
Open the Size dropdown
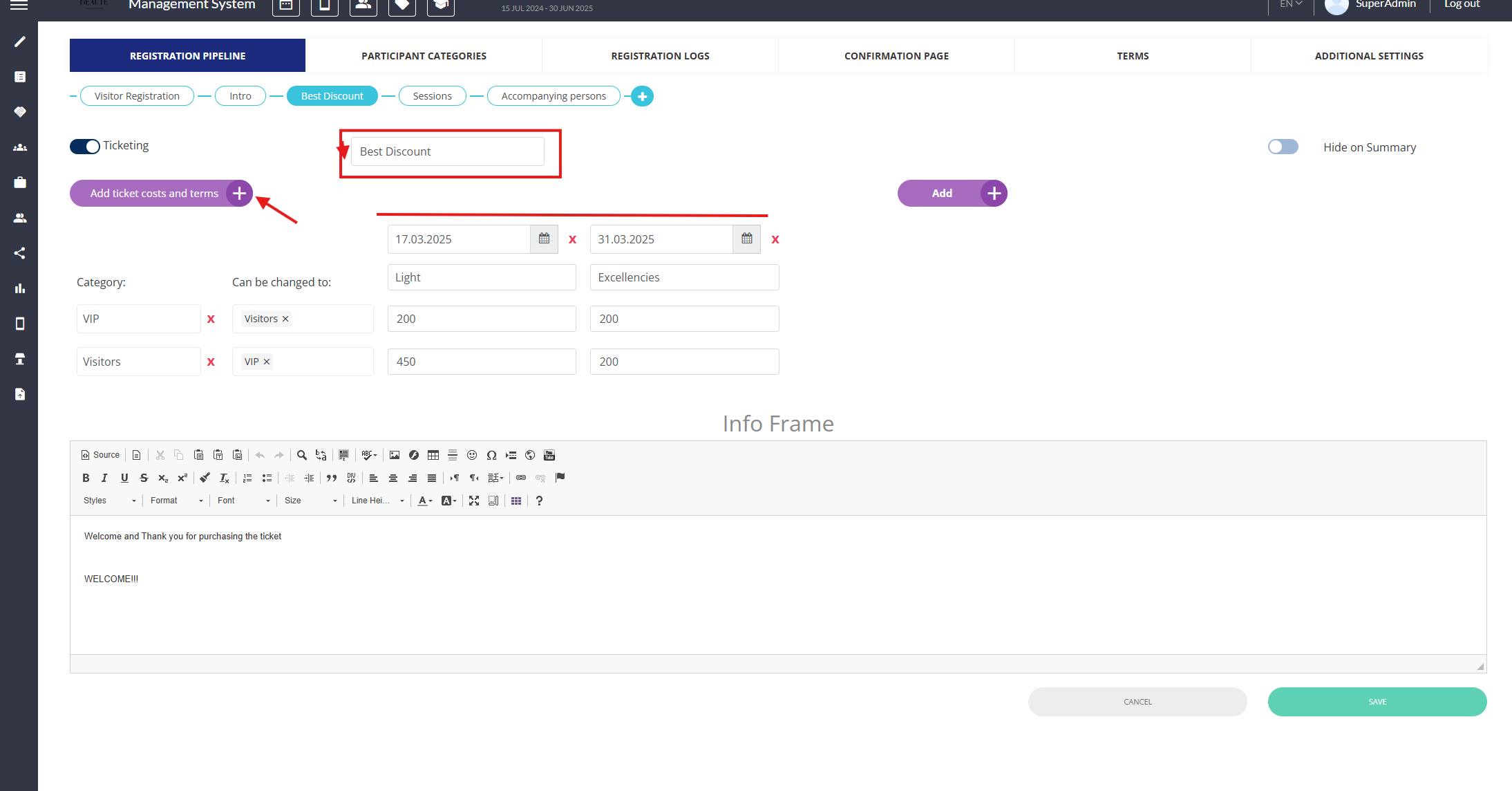click(x=310, y=501)
